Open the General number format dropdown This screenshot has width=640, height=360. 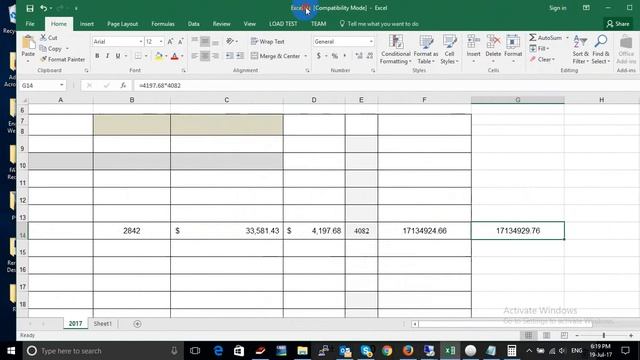pyautogui.click(x=371, y=42)
